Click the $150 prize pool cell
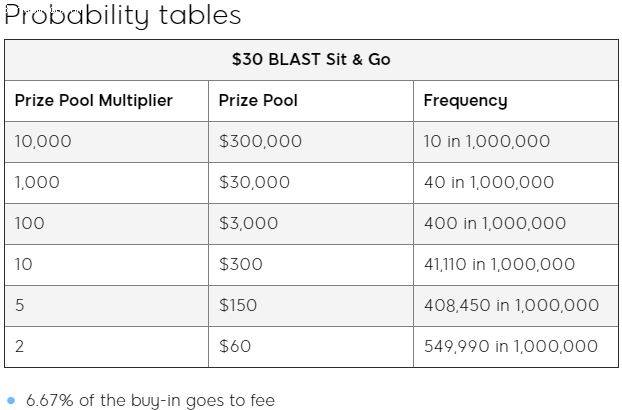This screenshot has height=410, width=622. tap(239, 305)
